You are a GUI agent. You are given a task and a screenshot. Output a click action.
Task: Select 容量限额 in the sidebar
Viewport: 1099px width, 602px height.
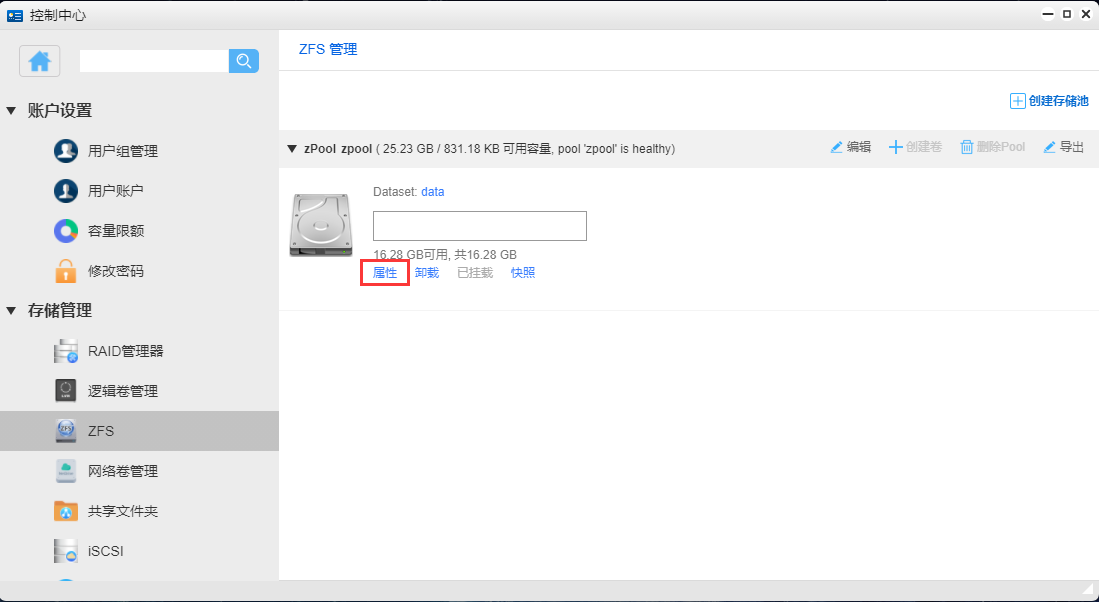tap(116, 231)
